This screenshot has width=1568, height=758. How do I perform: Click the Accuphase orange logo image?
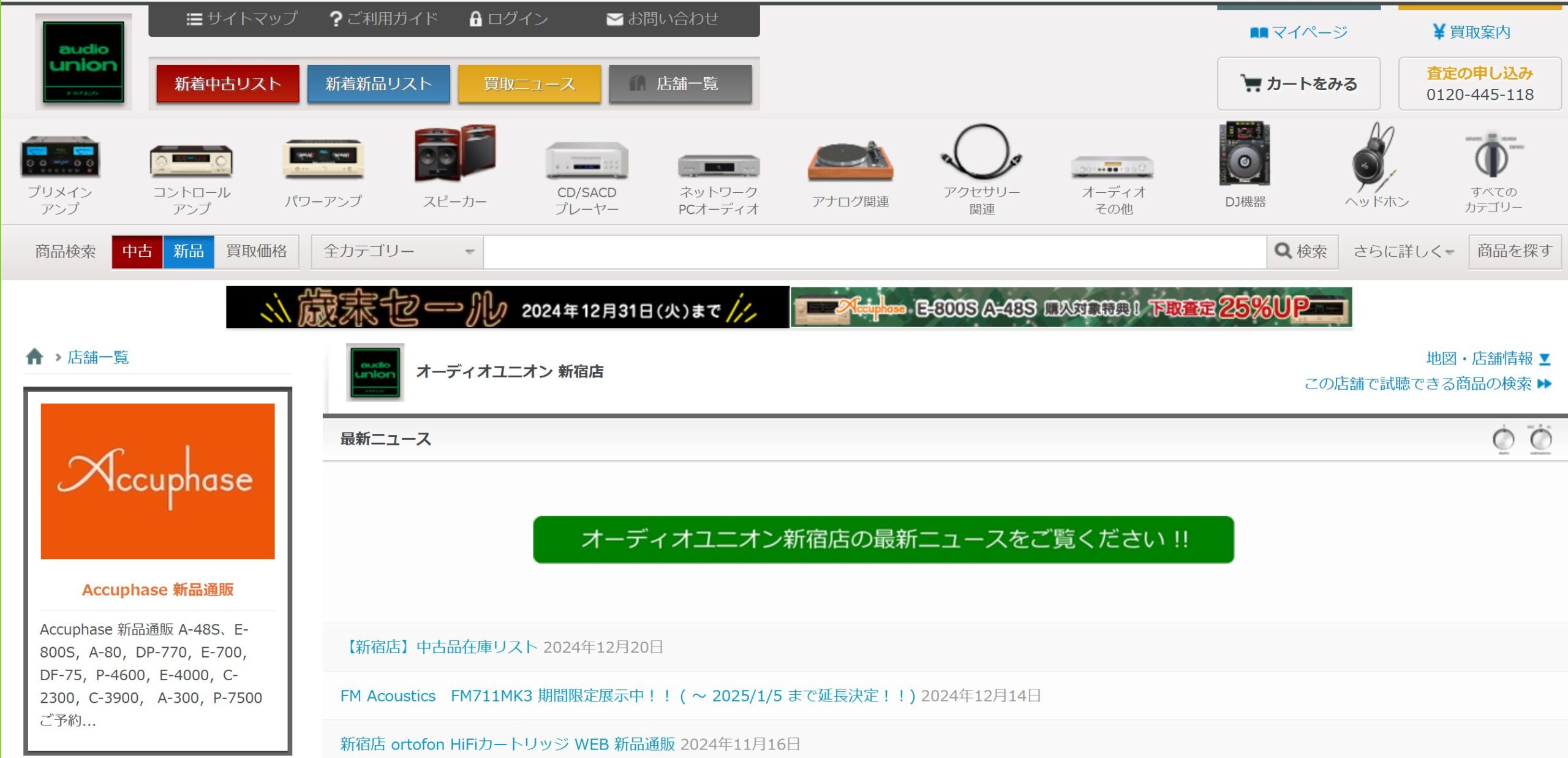pos(157,481)
